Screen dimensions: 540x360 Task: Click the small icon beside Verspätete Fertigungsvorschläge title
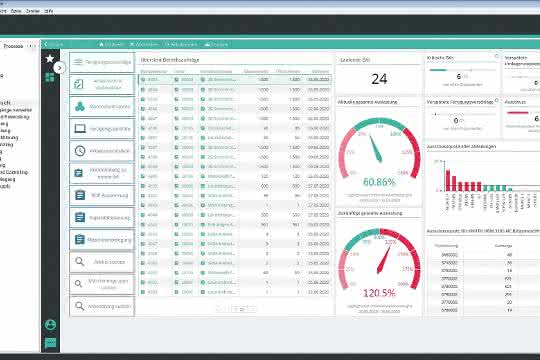click(496, 100)
